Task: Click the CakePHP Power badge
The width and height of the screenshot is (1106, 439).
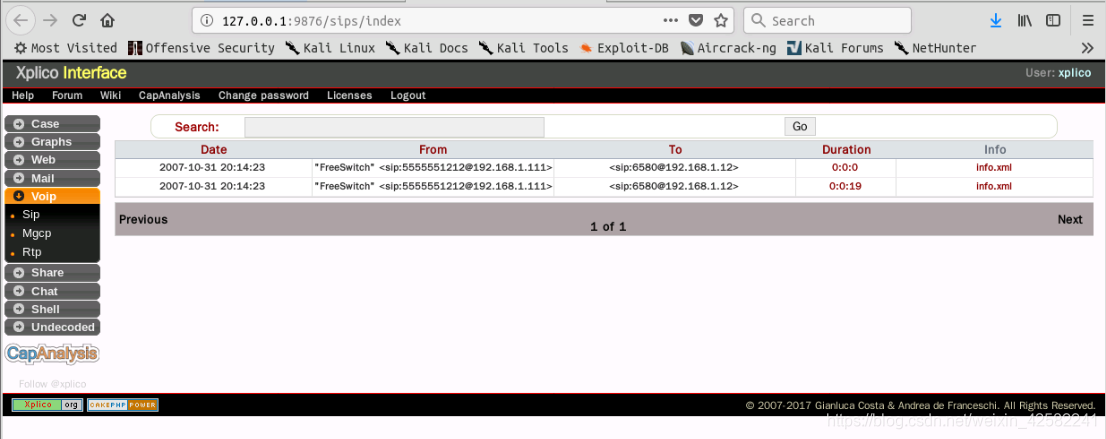Action: (123, 405)
